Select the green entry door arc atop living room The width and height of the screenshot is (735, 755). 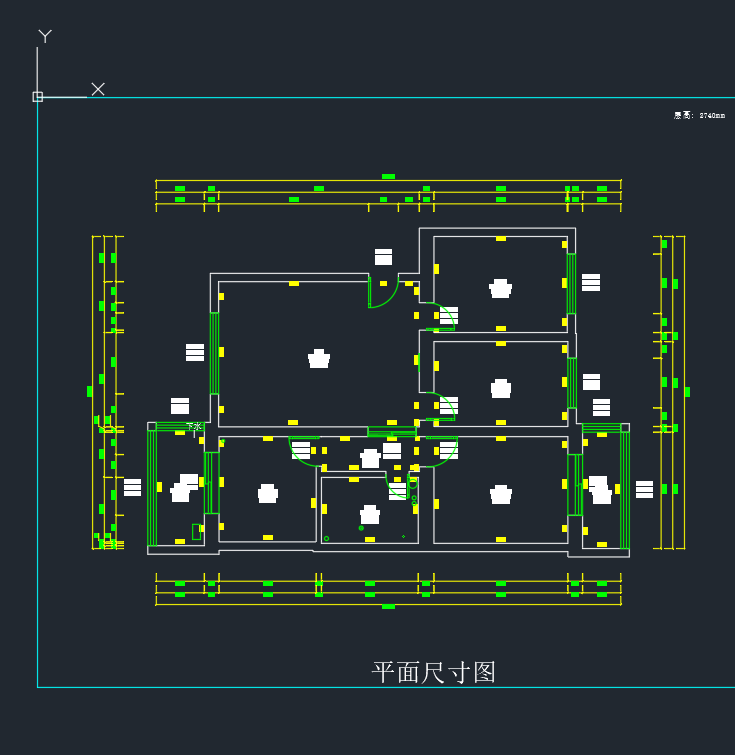[x=384, y=294]
